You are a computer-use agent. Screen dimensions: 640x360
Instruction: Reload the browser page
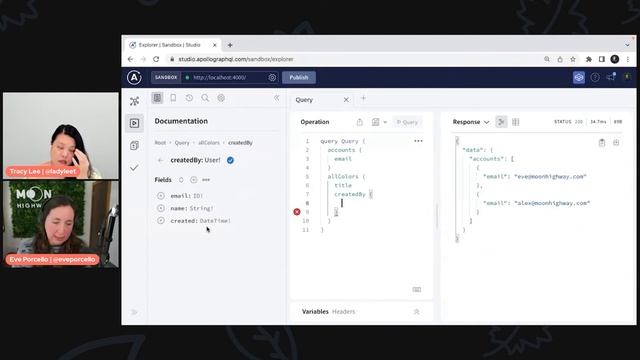point(156,59)
